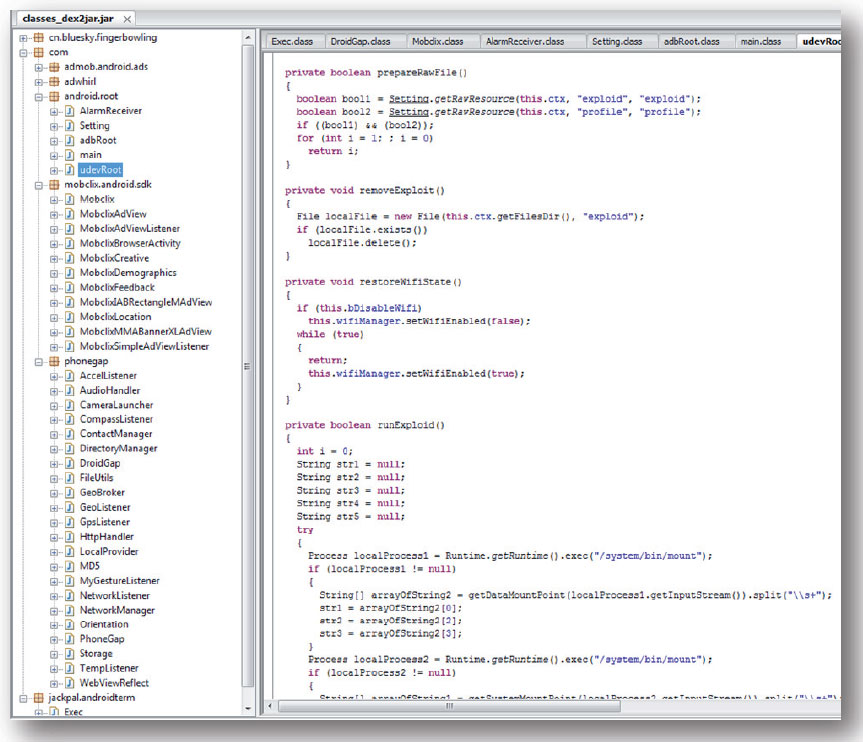Click the cn.bluesky.fingerbowling package icon
Image resolution: width=863 pixels, height=742 pixels.
point(39,37)
